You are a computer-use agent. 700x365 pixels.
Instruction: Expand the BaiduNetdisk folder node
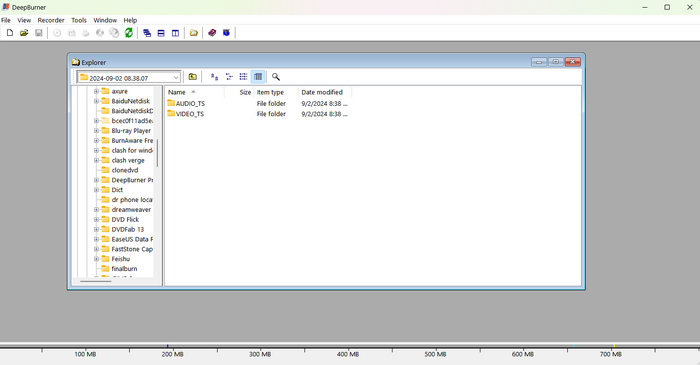96,101
